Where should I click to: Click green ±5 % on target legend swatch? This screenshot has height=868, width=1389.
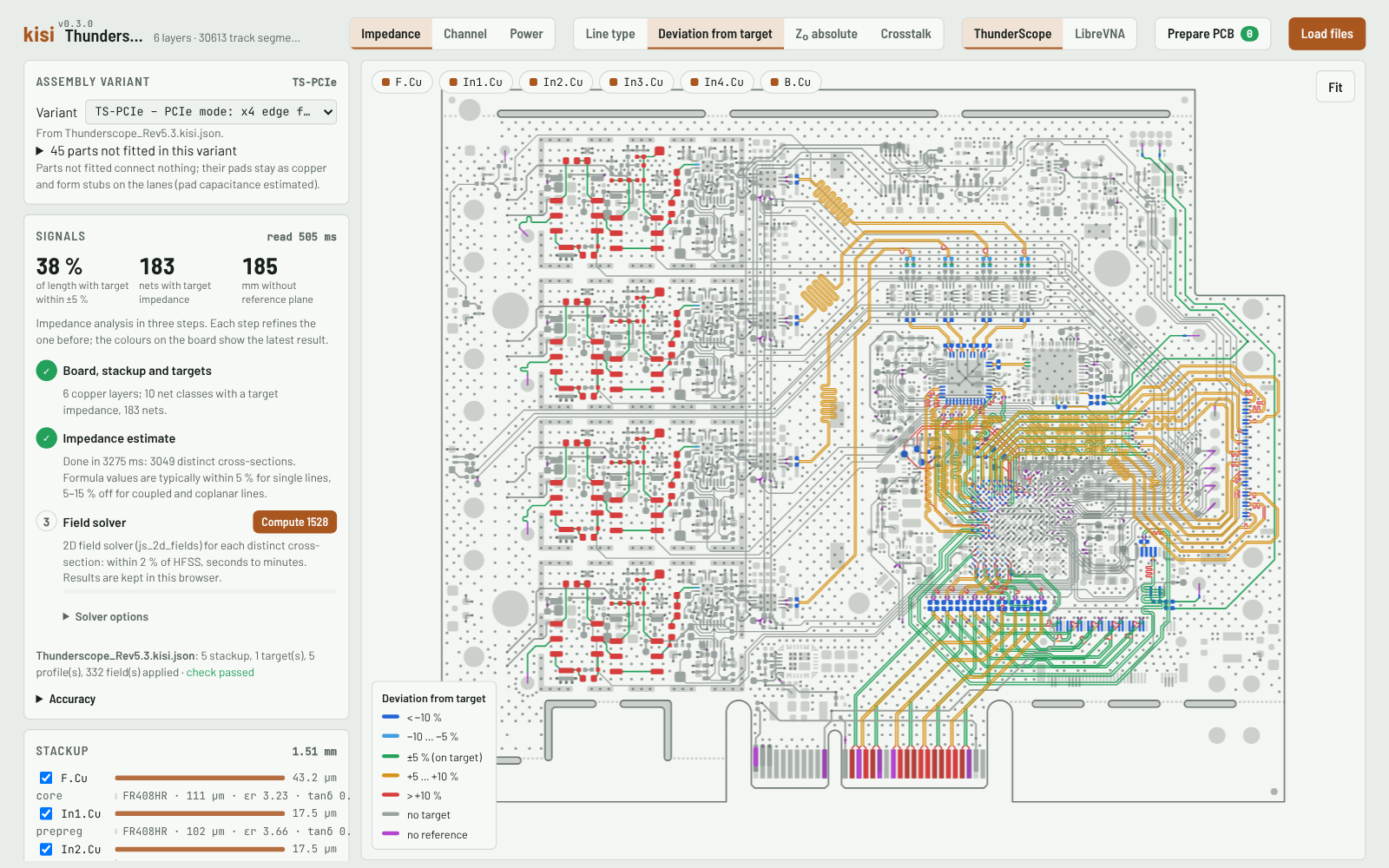391,757
